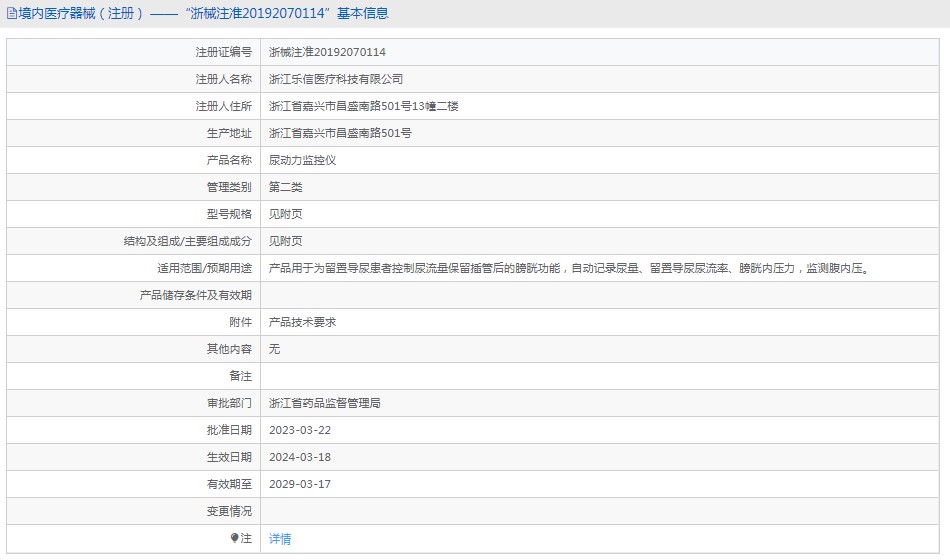Click the 生效日期 label
The height and width of the screenshot is (560, 950).
[229, 457]
